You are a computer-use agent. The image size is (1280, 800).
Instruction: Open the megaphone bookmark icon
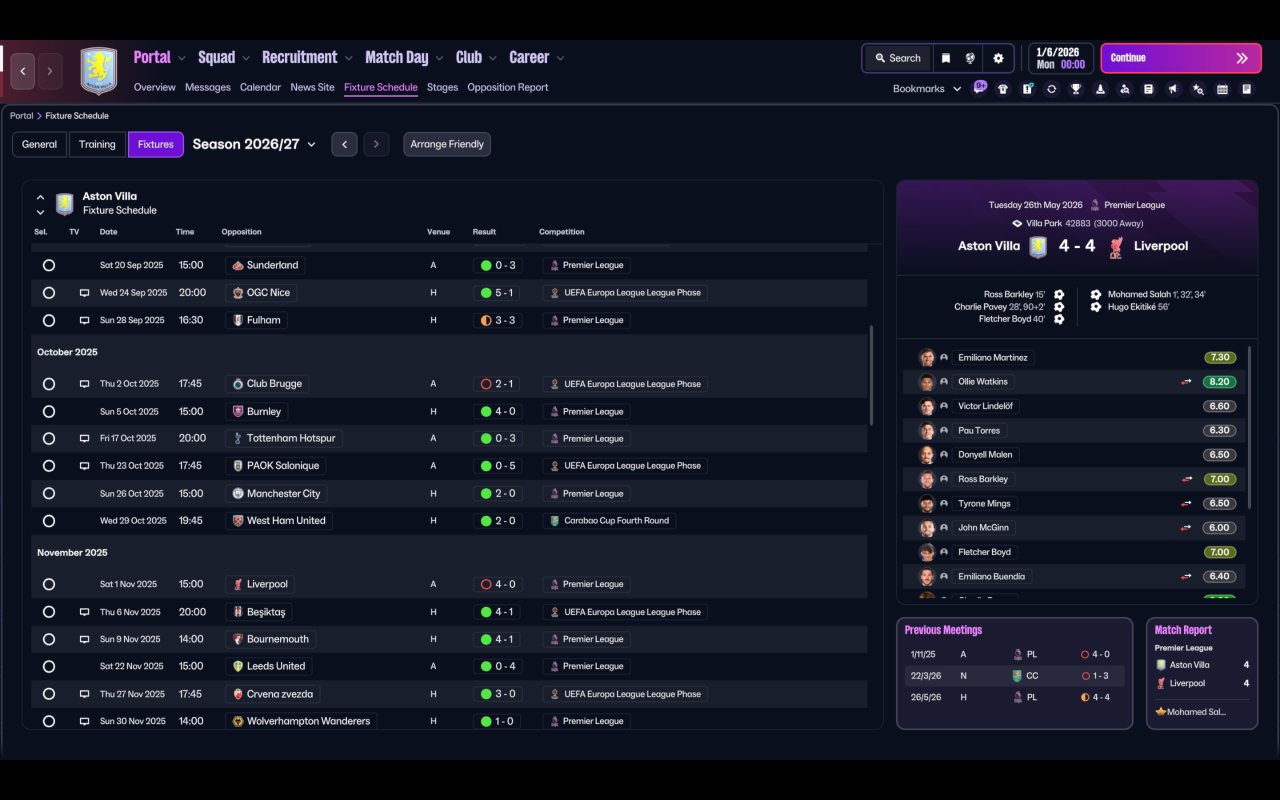click(x=1173, y=89)
